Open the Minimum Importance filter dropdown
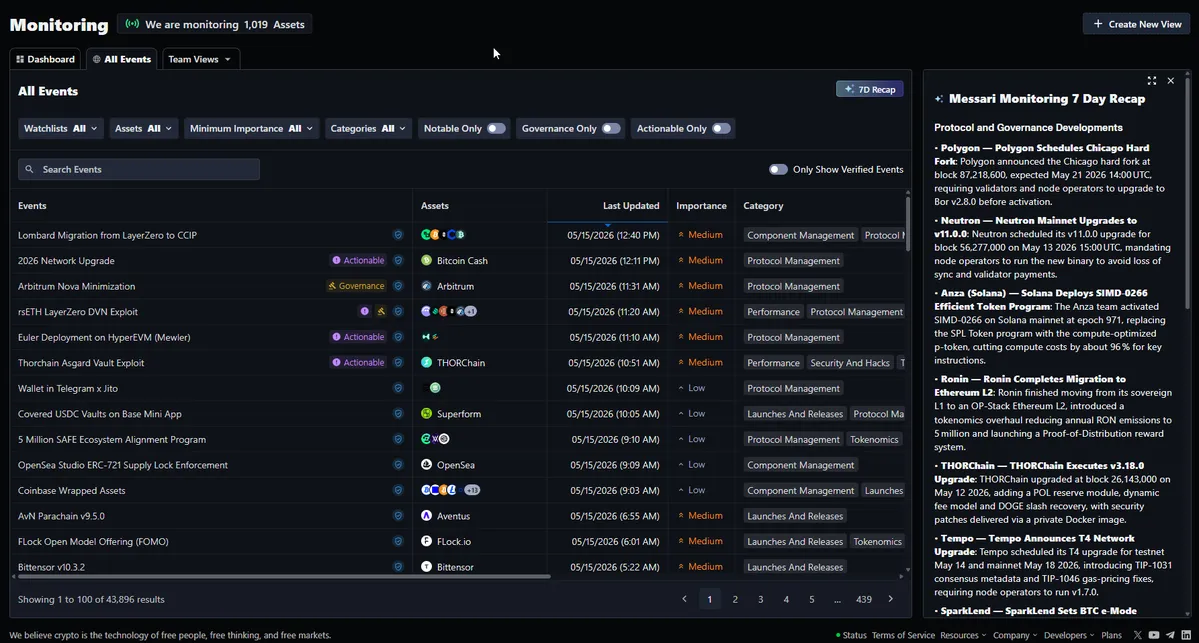The width and height of the screenshot is (1199, 643). (251, 128)
